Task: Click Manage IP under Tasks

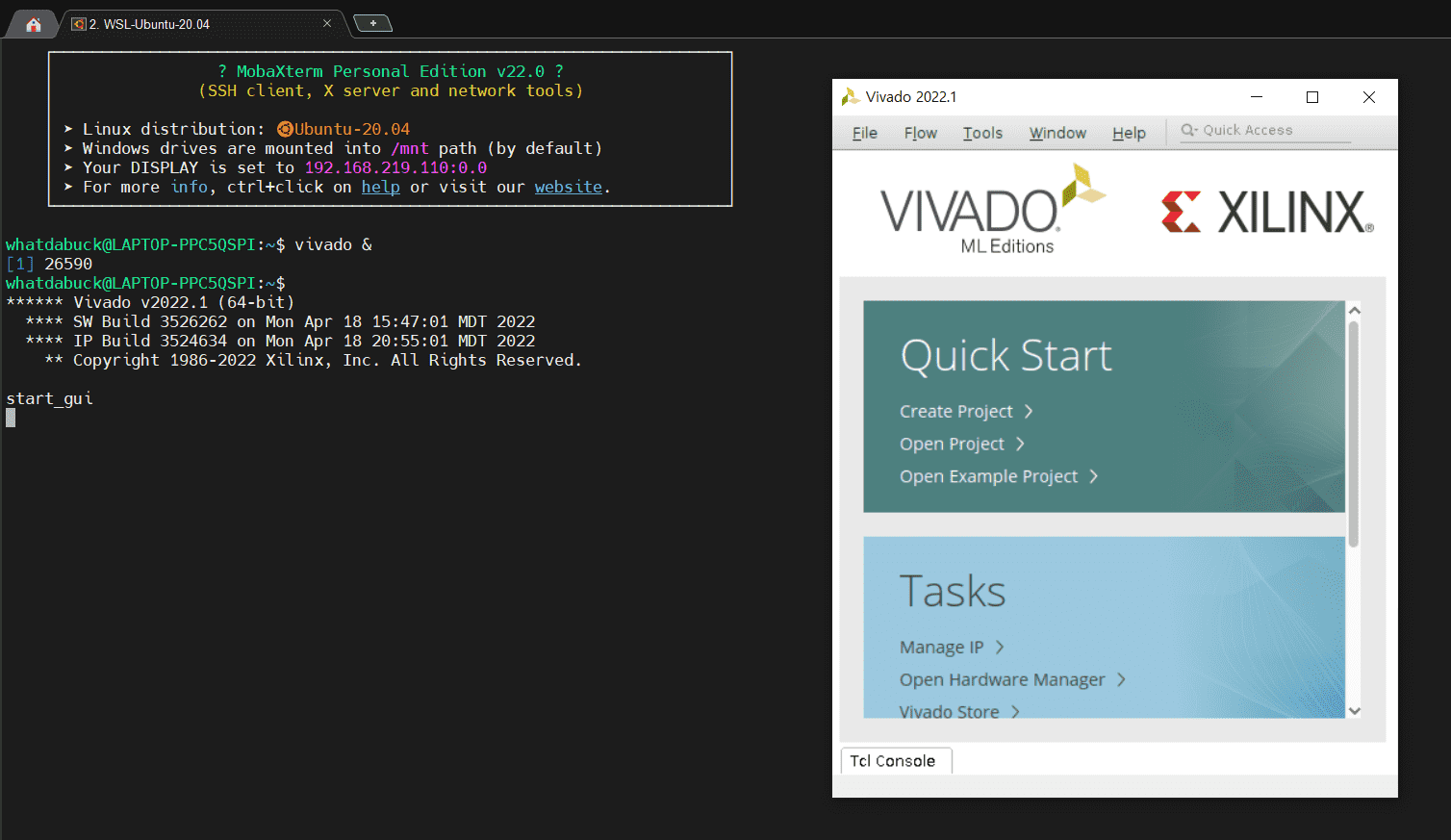Action: tap(941, 648)
